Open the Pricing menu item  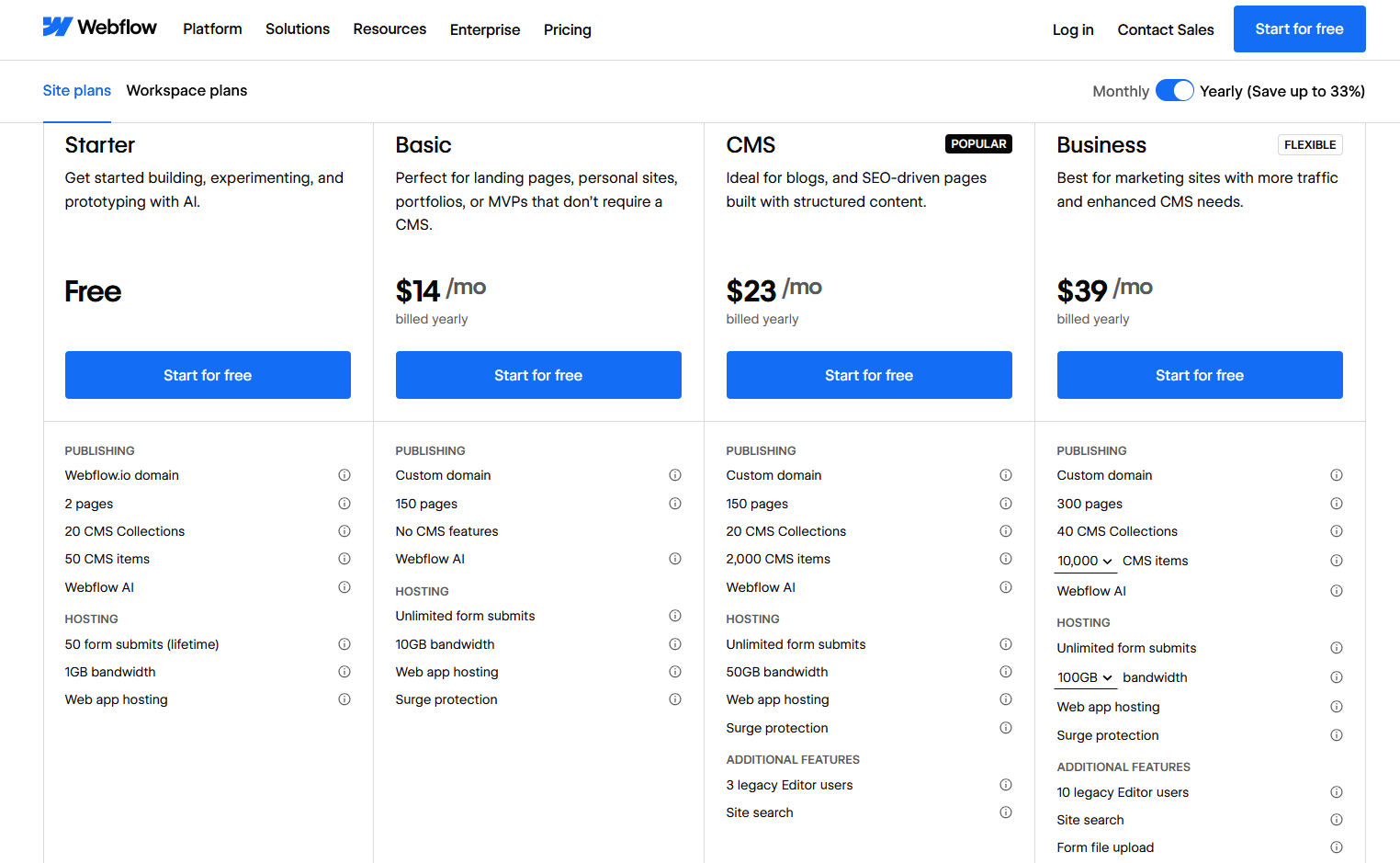[567, 29]
